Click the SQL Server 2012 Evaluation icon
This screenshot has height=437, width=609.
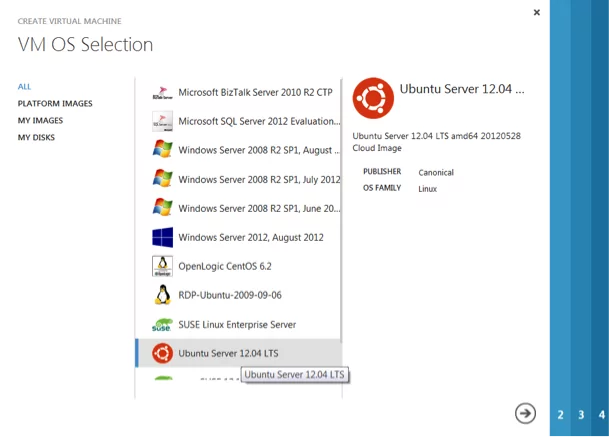point(162,121)
